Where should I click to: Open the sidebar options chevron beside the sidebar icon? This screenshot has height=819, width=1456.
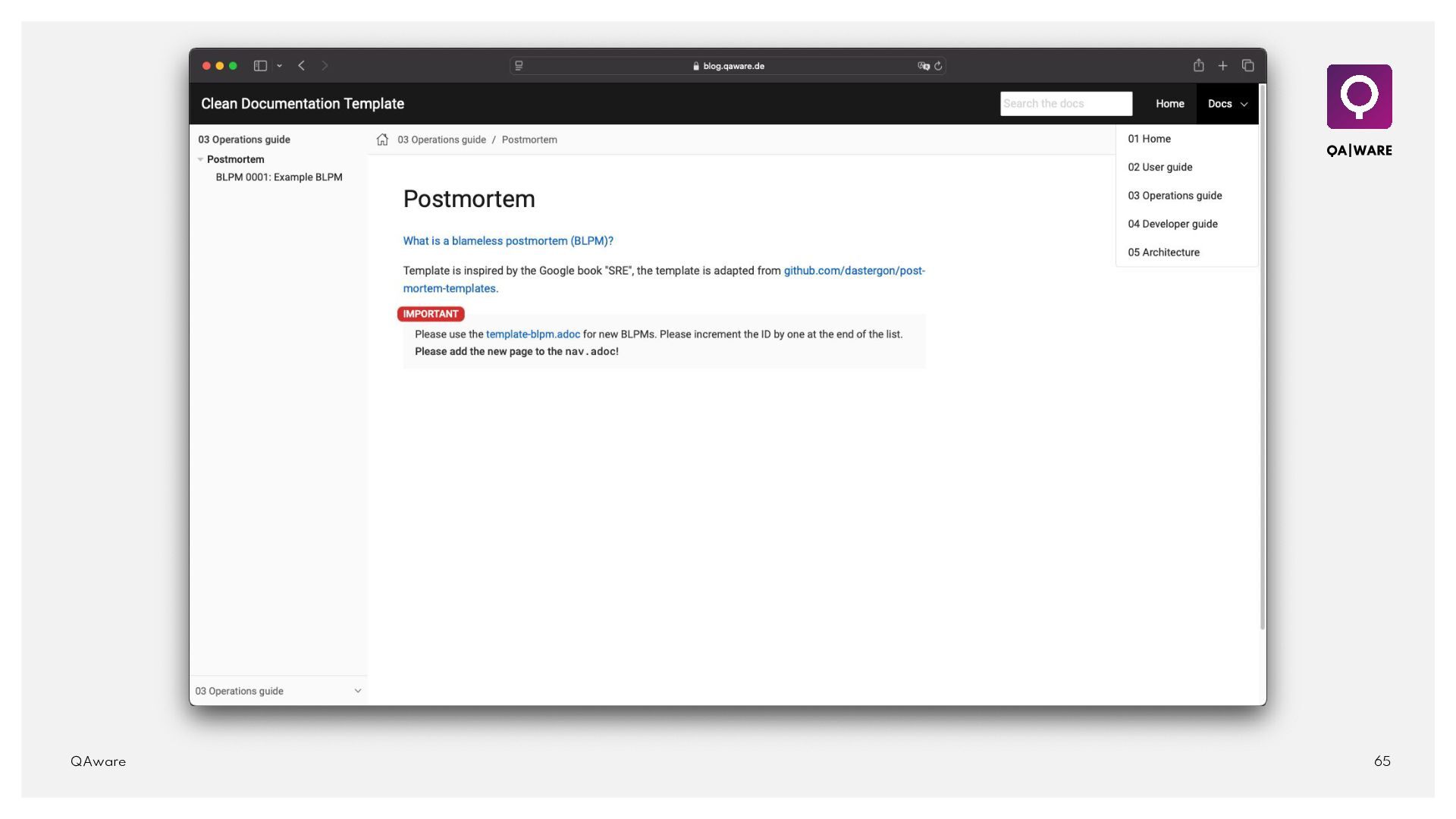[x=279, y=66]
